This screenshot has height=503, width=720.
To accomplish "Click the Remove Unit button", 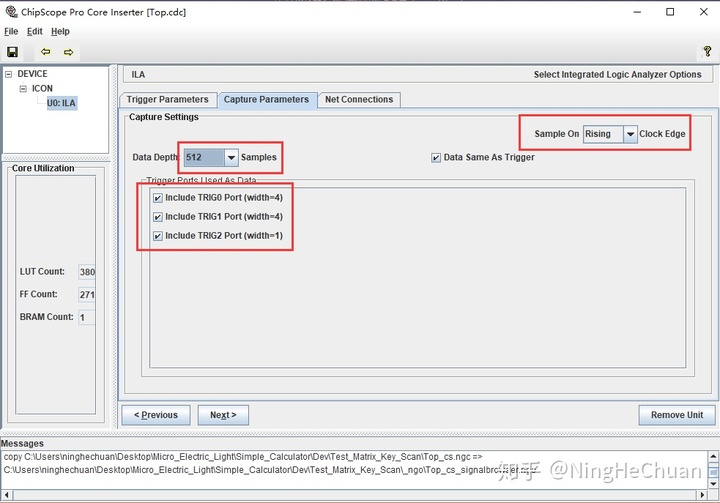I will (677, 415).
